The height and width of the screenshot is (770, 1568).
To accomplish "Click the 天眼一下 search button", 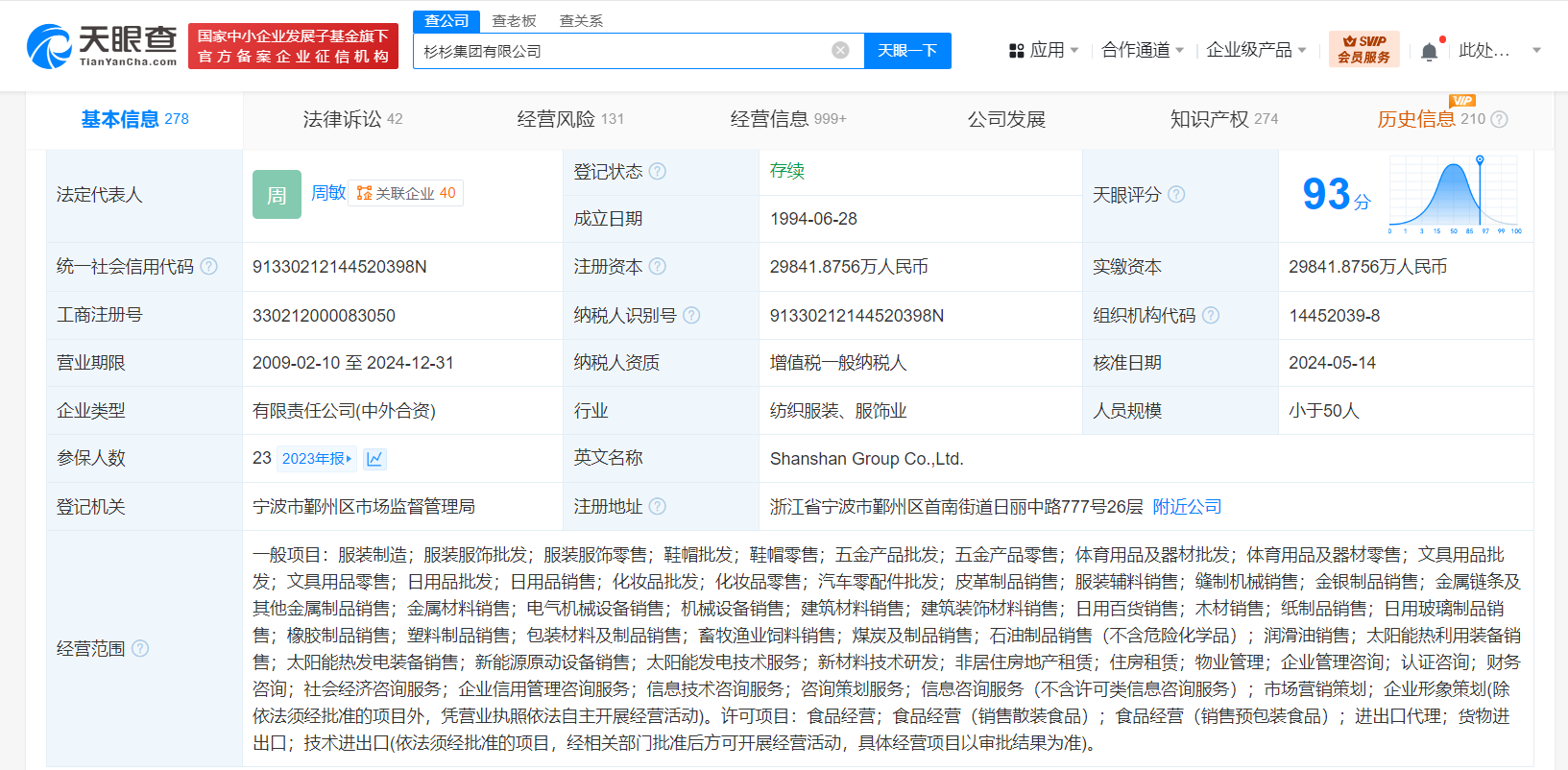I will click(907, 51).
